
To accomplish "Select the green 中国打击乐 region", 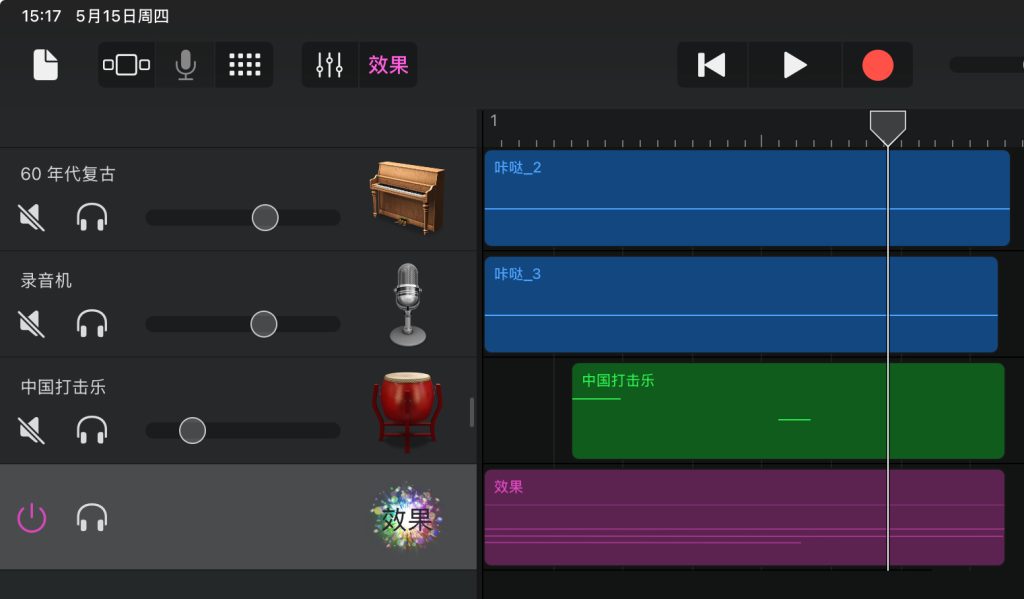I will click(788, 411).
